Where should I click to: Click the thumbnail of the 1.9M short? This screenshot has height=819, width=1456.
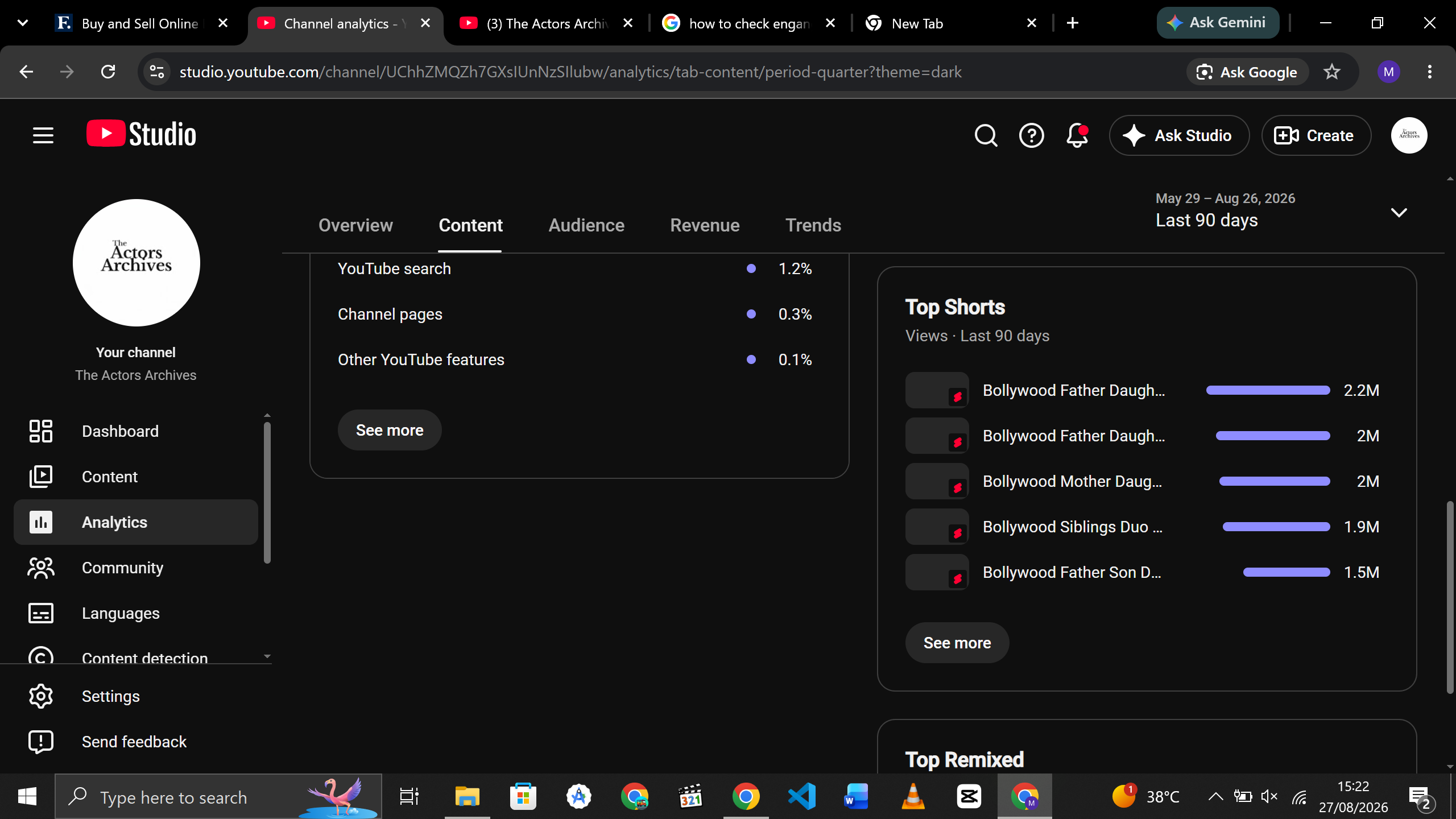coord(937,527)
